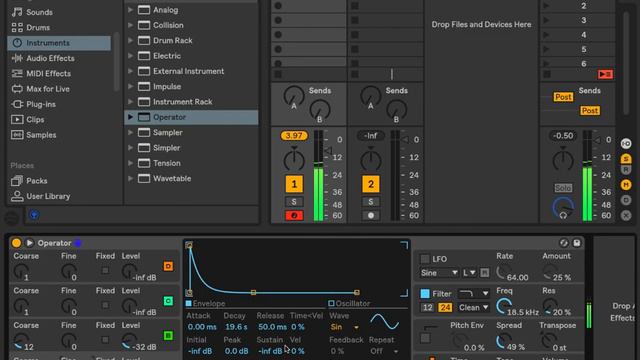Unfold the Operator device title arrow
The image size is (640, 360).
coord(29,243)
